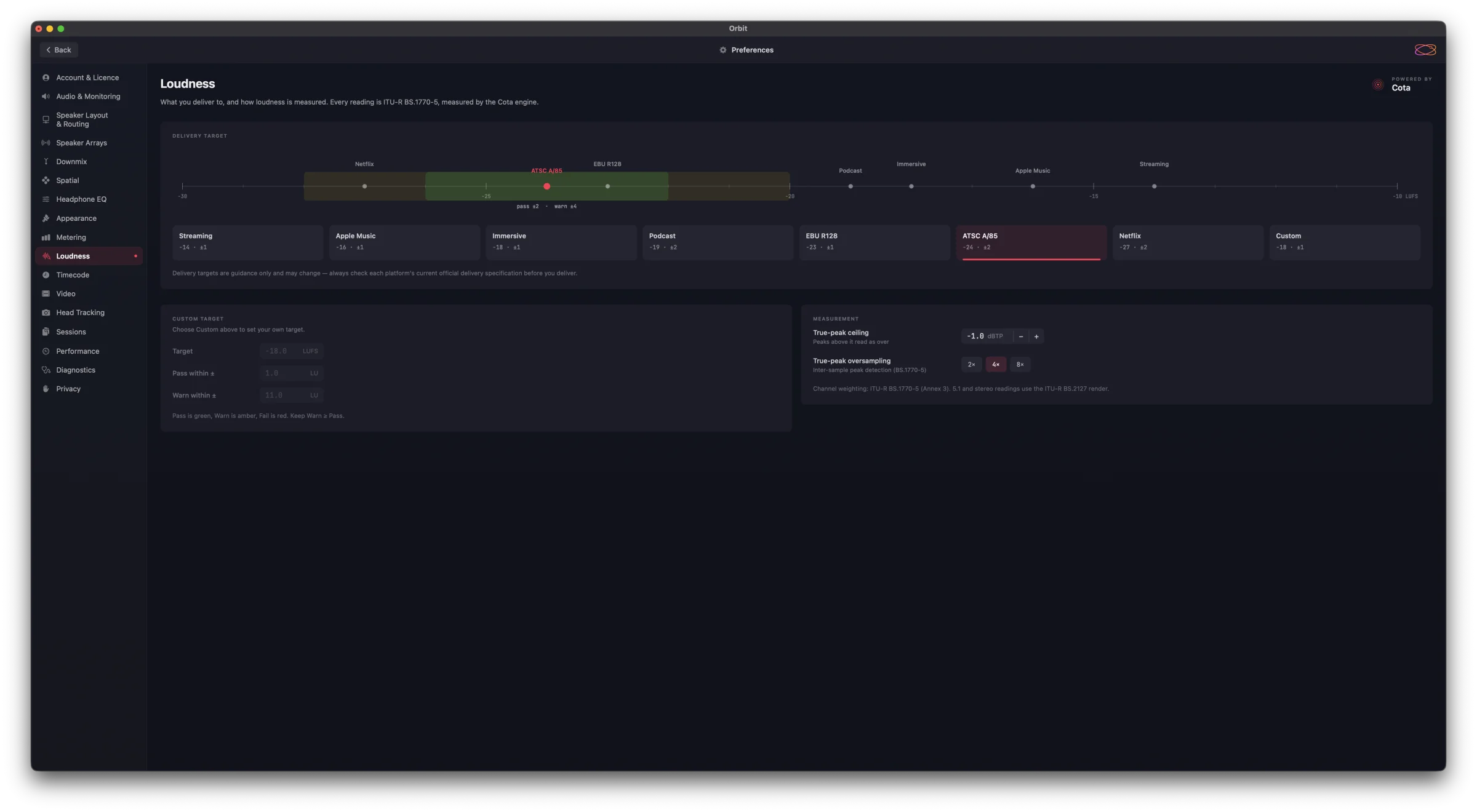The image size is (1477, 812).
Task: Open the Diagnostics preferences section
Action: (x=89, y=370)
